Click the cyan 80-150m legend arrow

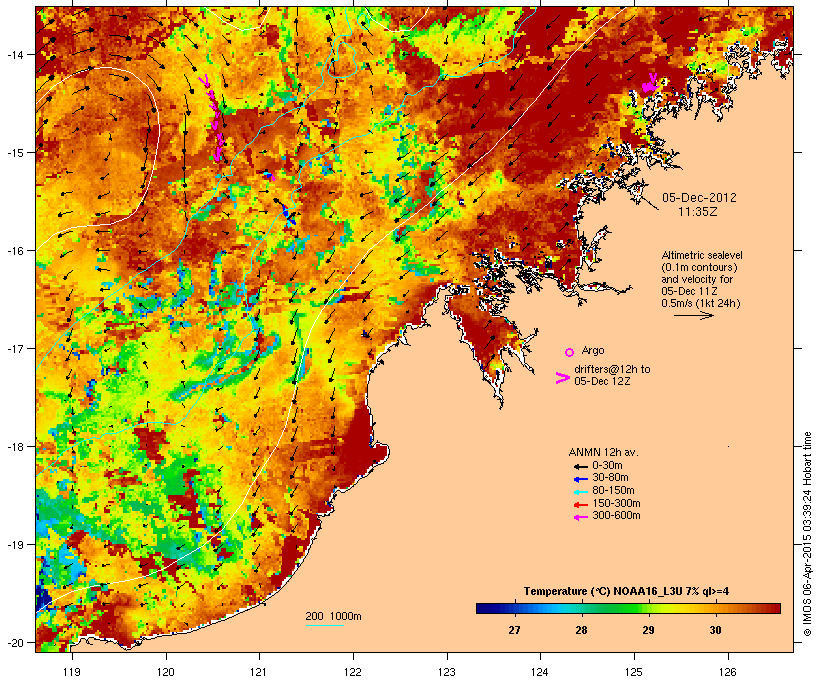[x=581, y=492]
